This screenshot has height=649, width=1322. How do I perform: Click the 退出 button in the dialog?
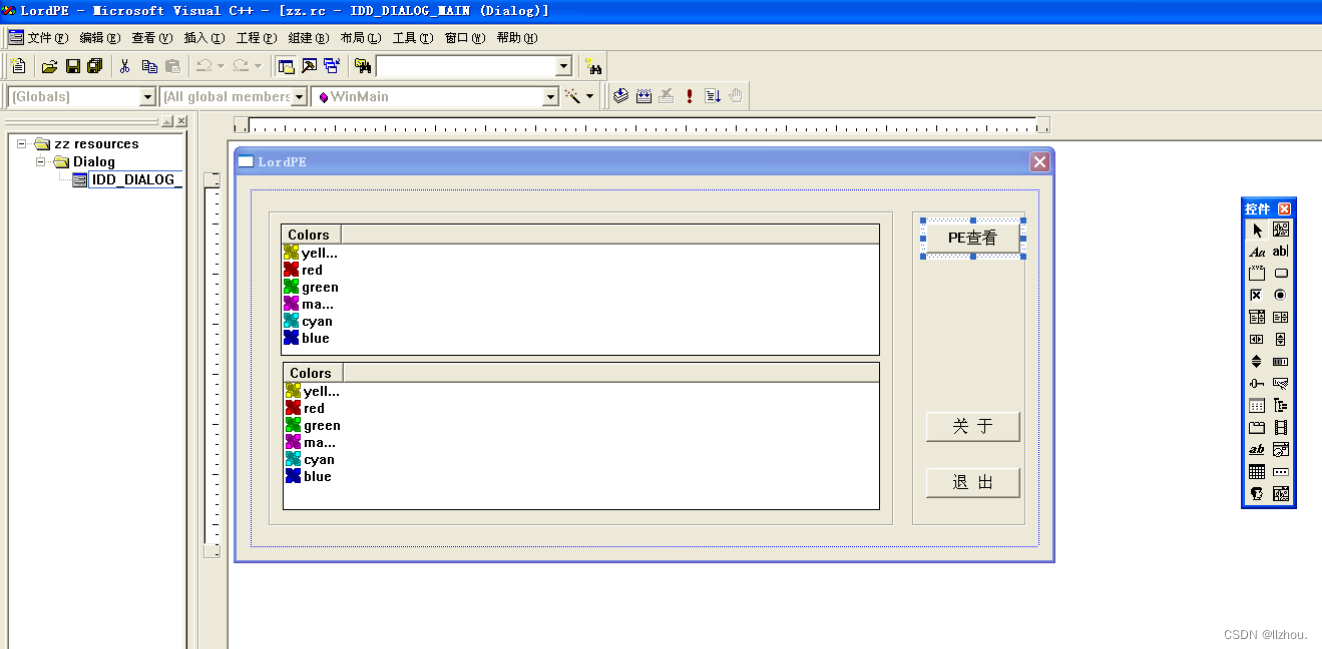(972, 482)
